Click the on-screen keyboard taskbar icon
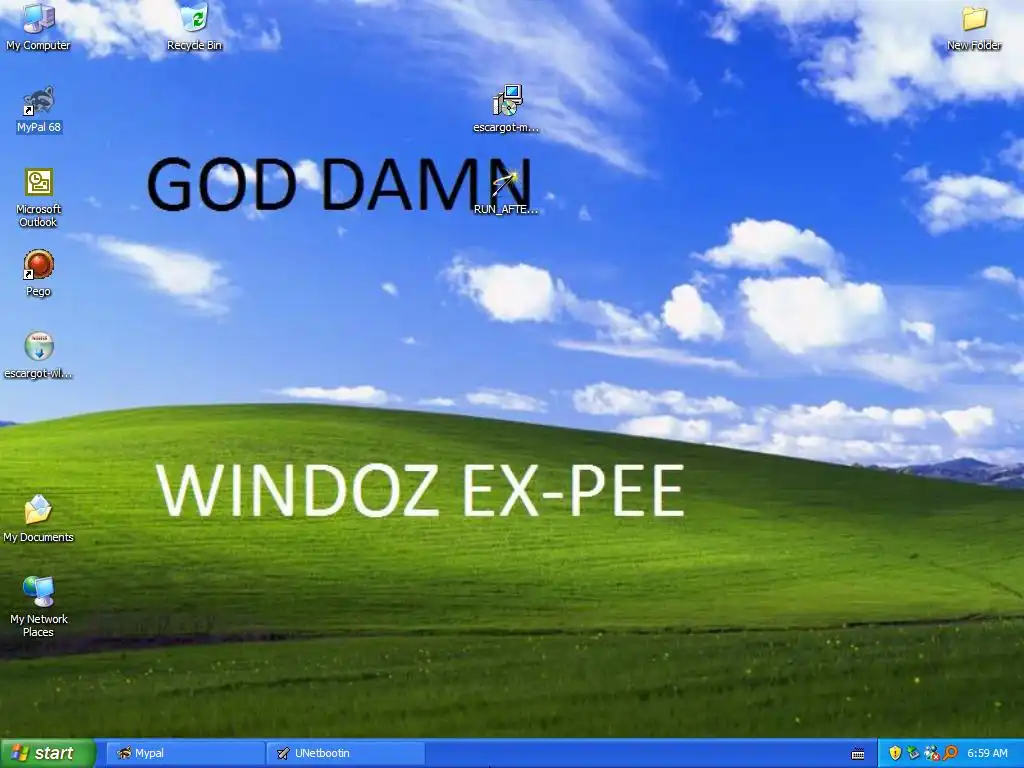1024x768 pixels. (x=858, y=754)
